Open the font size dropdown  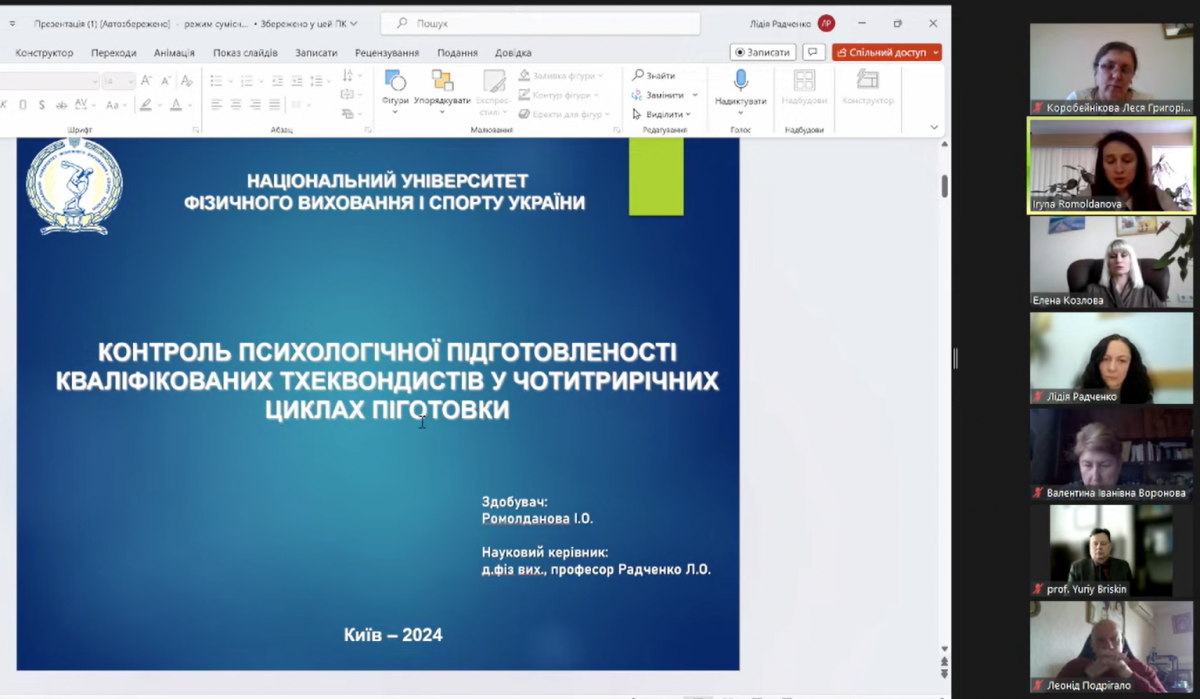click(x=131, y=81)
